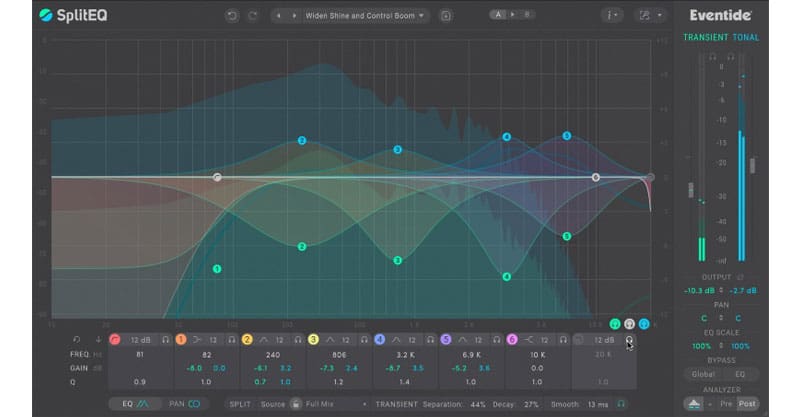Click the source lock icon in Split section

tap(296, 404)
